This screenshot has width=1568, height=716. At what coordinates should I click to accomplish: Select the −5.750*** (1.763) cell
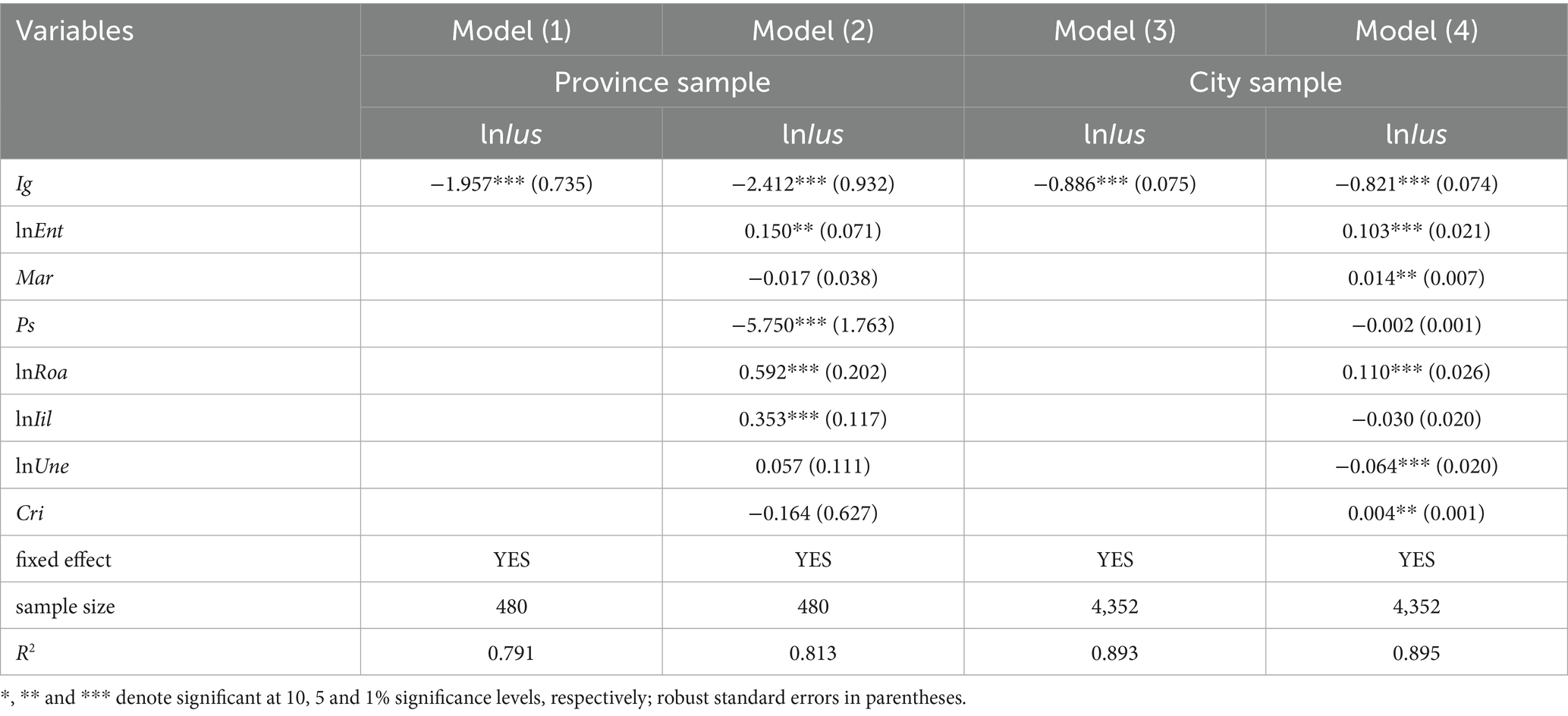[812, 325]
